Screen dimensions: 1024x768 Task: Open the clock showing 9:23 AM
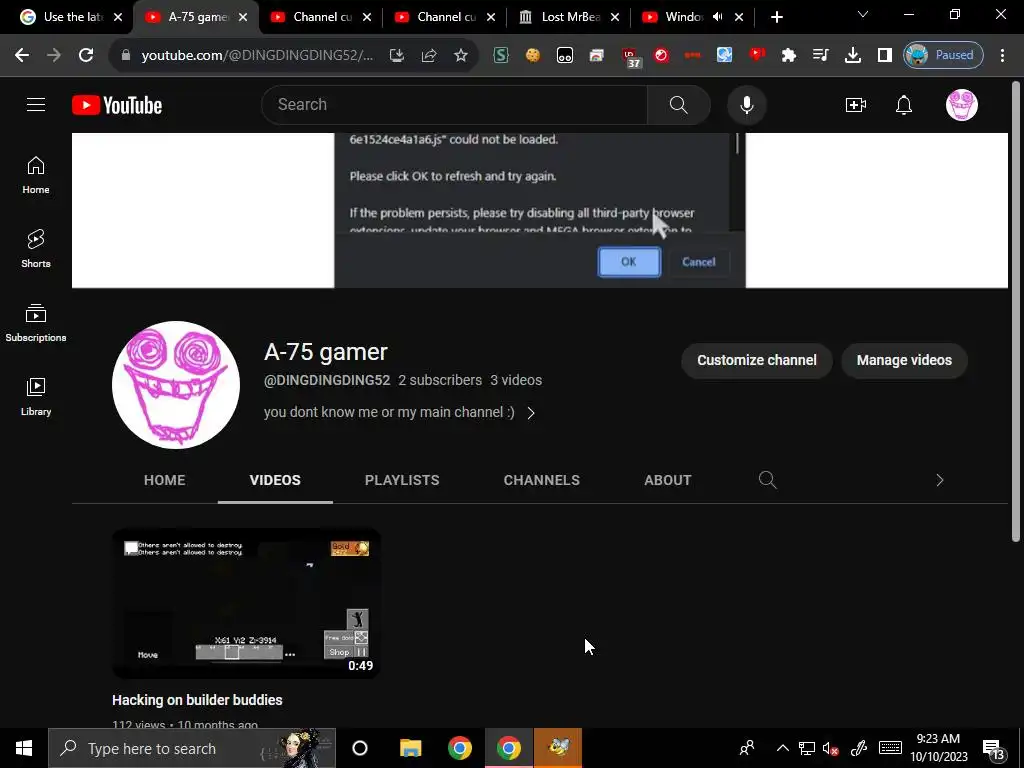(938, 748)
